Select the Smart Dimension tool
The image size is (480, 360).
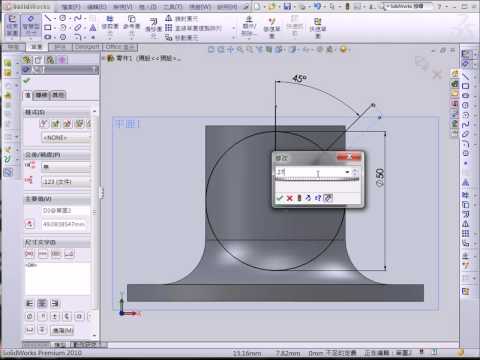tap(31, 26)
